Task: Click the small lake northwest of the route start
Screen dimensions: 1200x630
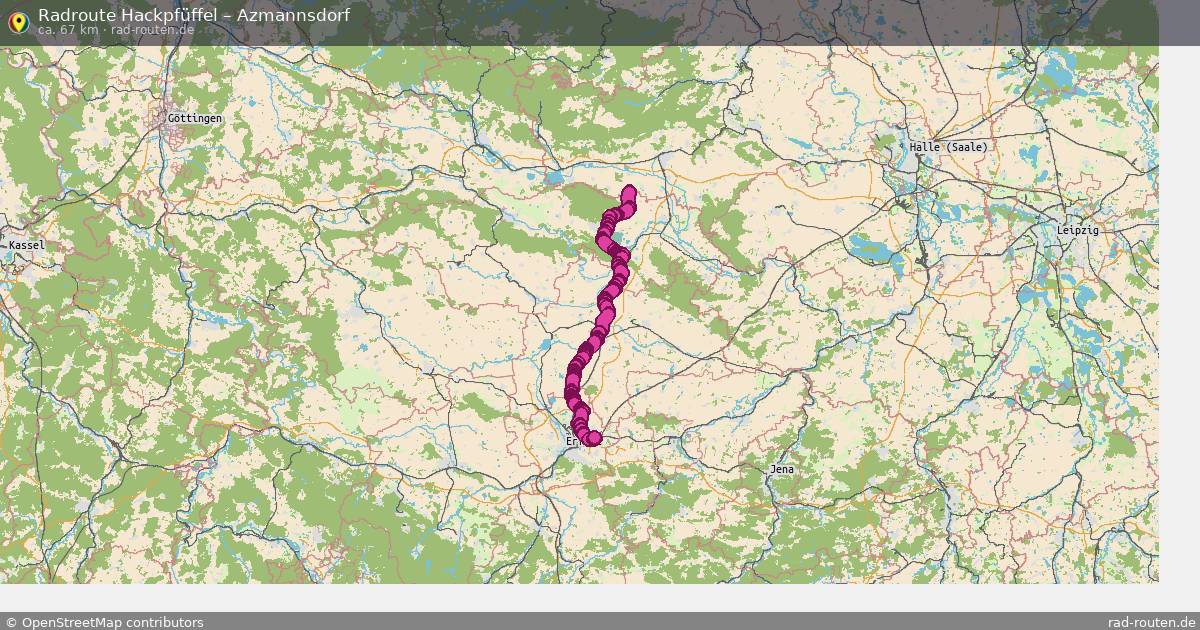Action: [555, 178]
